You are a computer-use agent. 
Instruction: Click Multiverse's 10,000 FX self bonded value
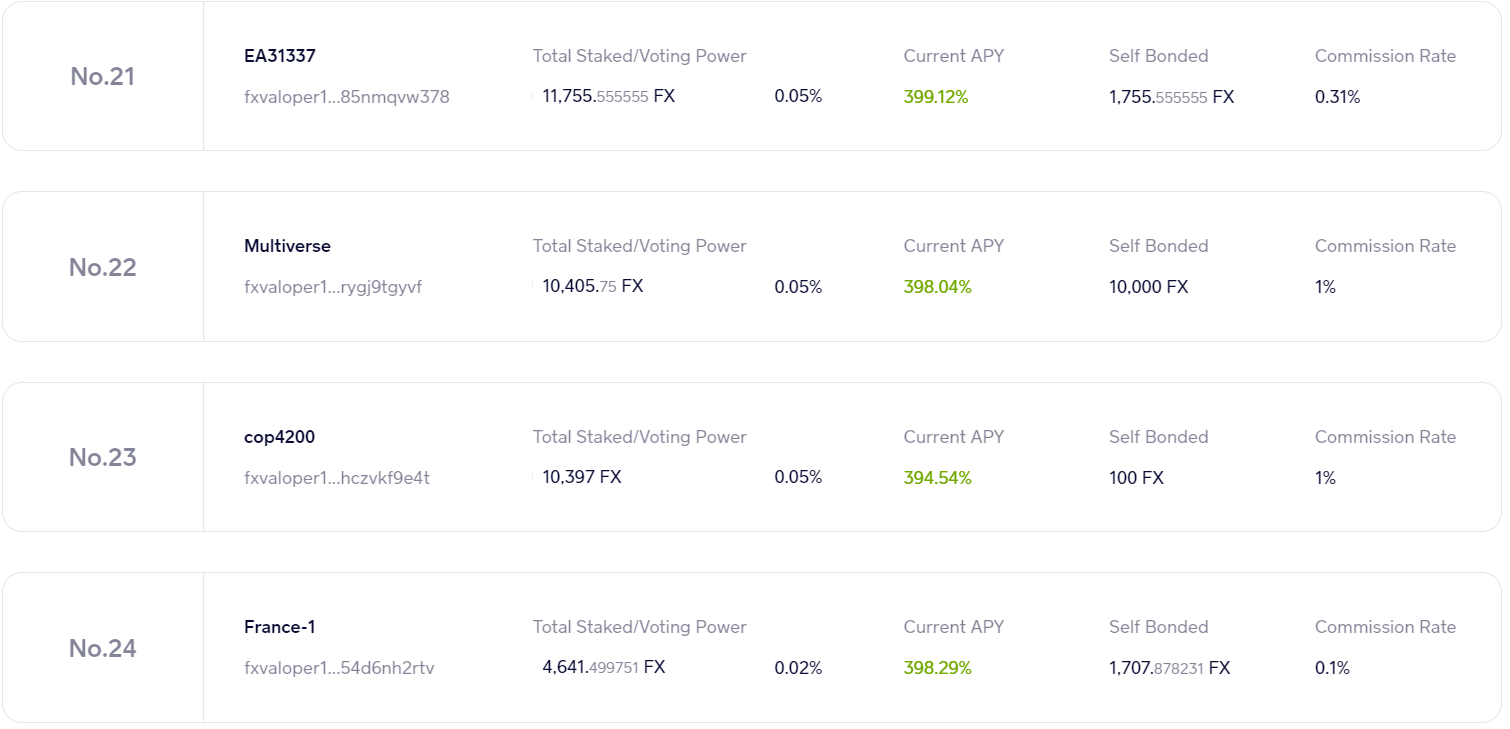click(x=1148, y=287)
